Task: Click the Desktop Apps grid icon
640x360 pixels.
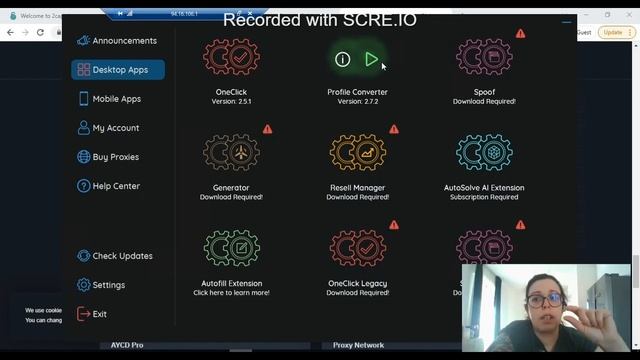Action: 83,70
